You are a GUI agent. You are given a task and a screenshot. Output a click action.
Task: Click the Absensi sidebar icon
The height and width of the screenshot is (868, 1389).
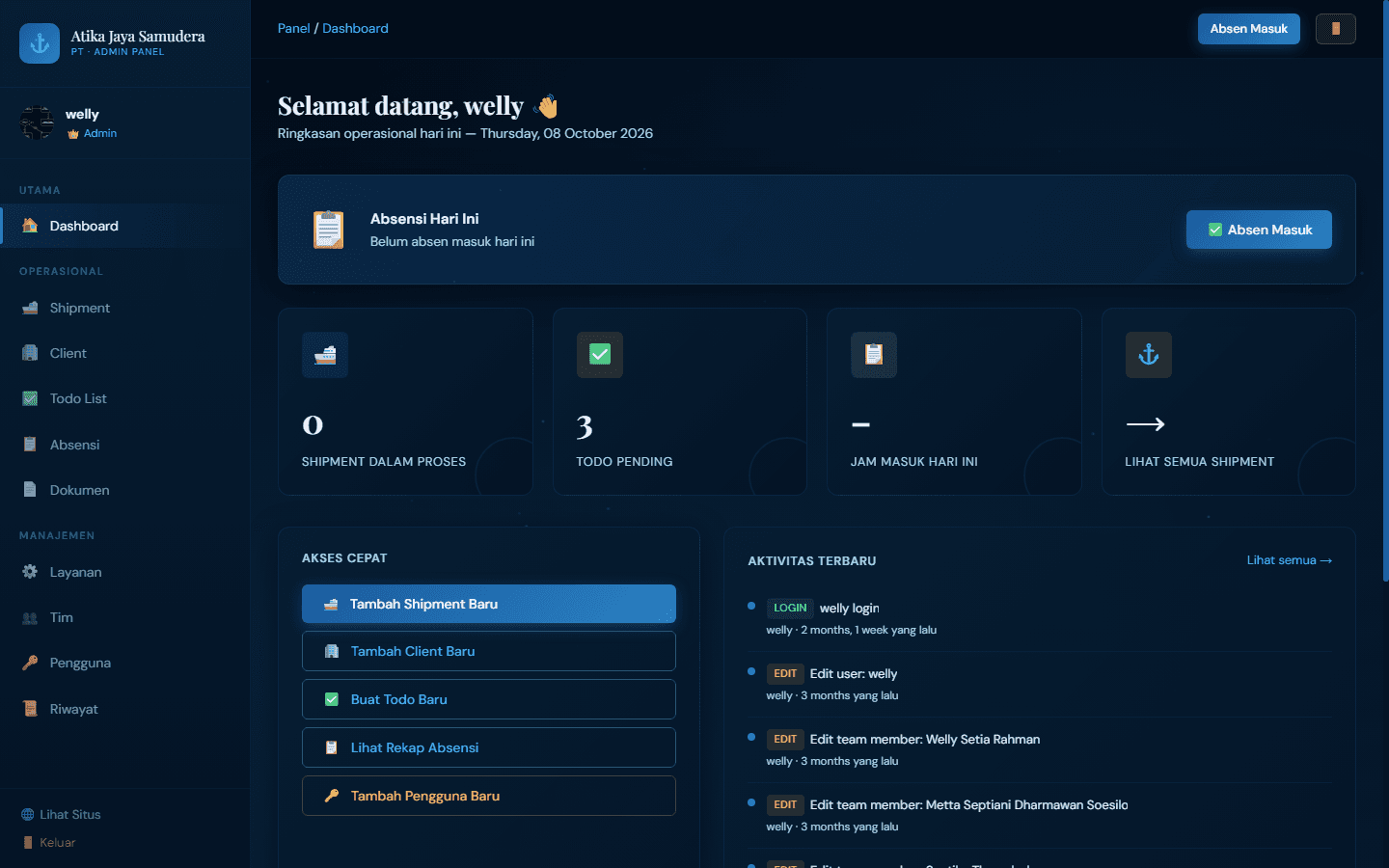pyautogui.click(x=30, y=445)
